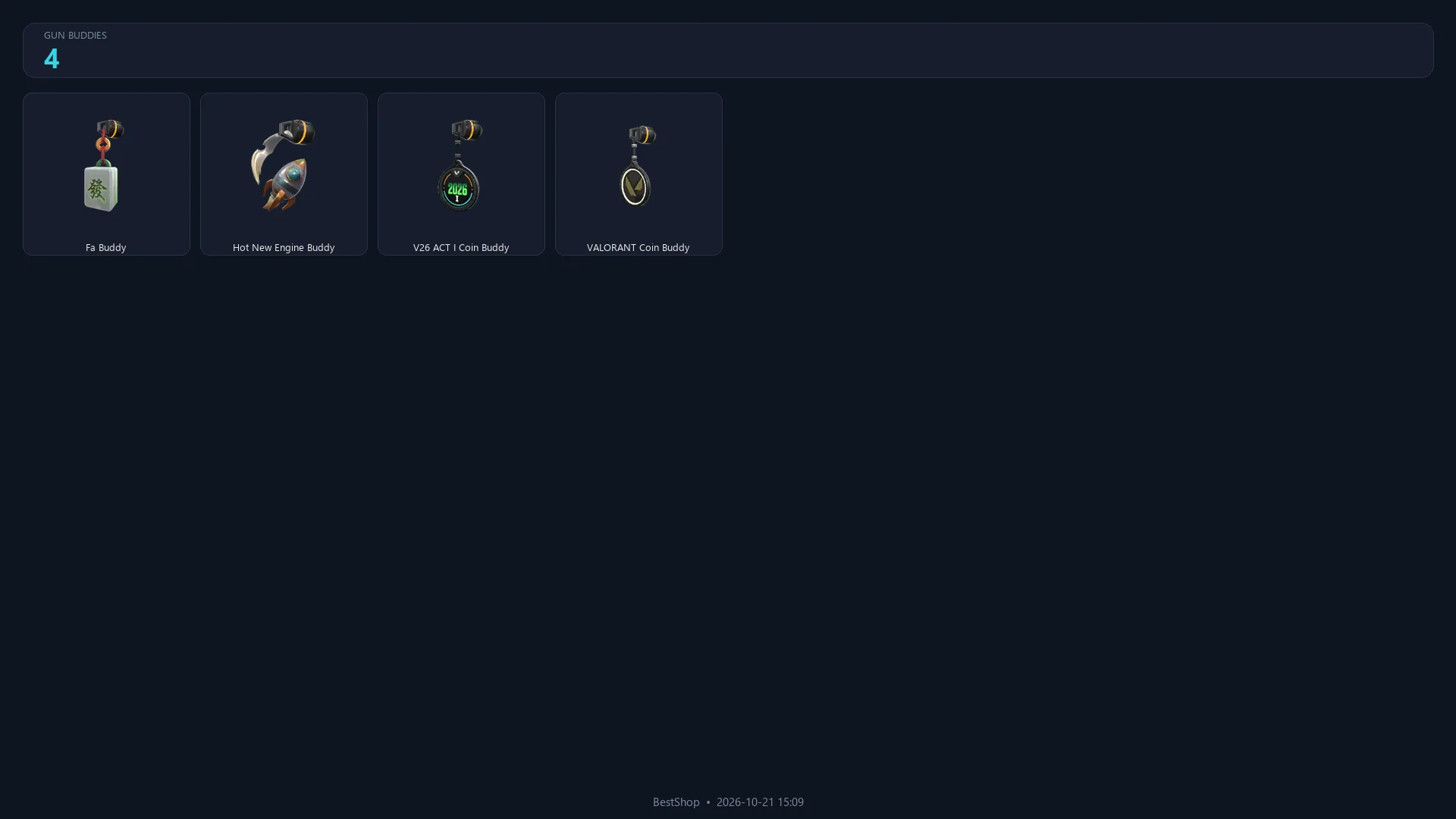
Task: Click the 'Fa Buddy' label
Action: click(x=105, y=248)
